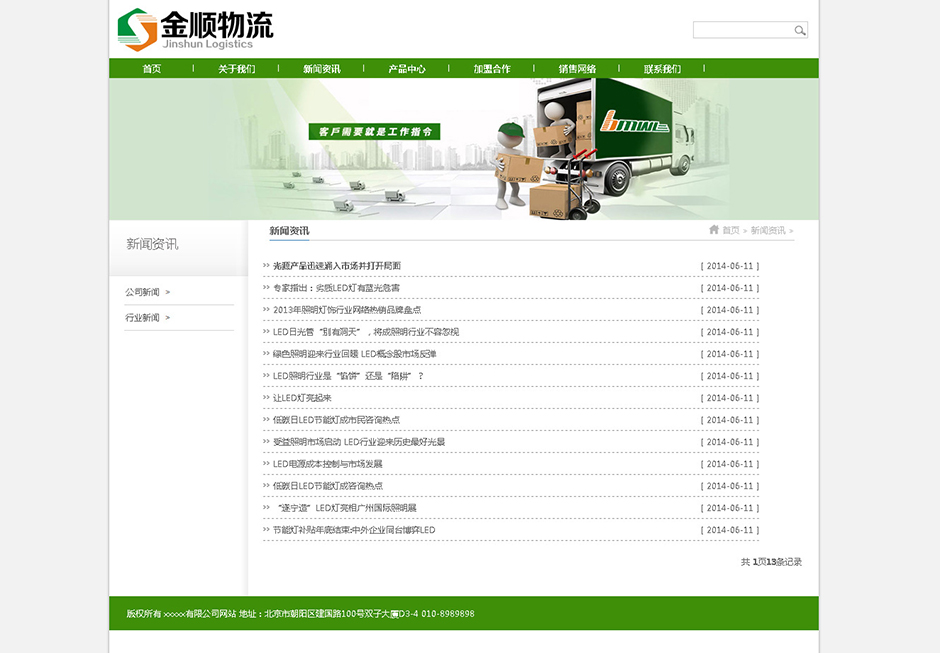
Task: Open article 让LED灯亮起来
Action: 302,398
